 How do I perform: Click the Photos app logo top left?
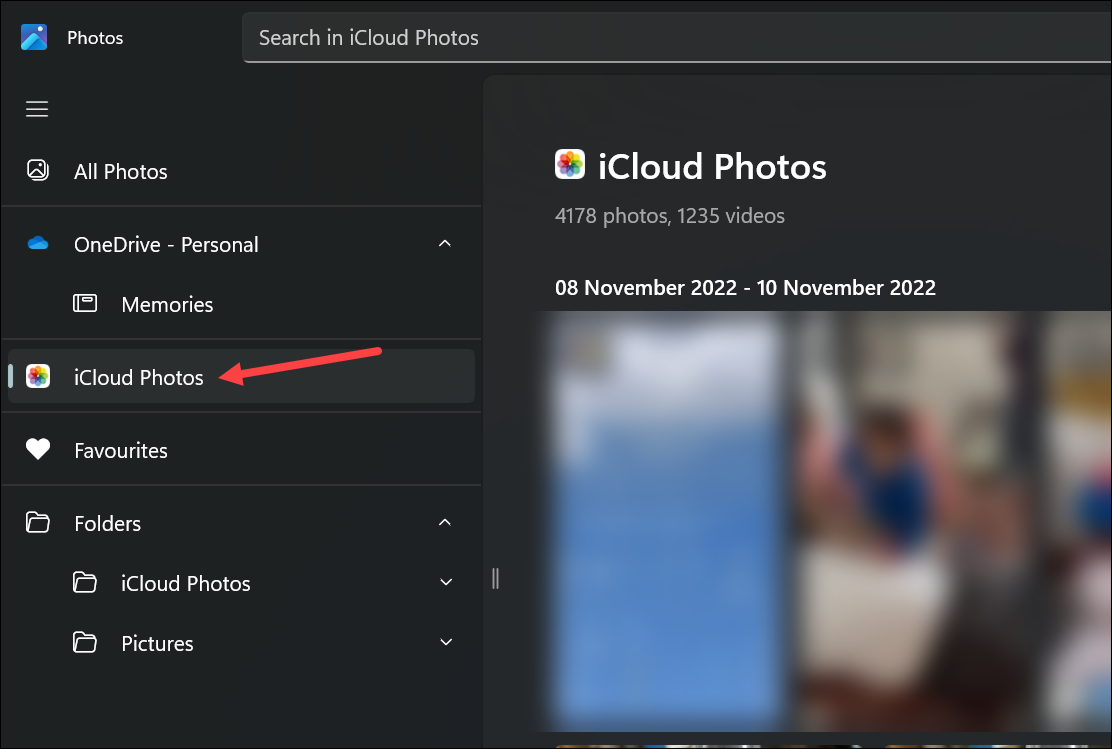(x=32, y=37)
